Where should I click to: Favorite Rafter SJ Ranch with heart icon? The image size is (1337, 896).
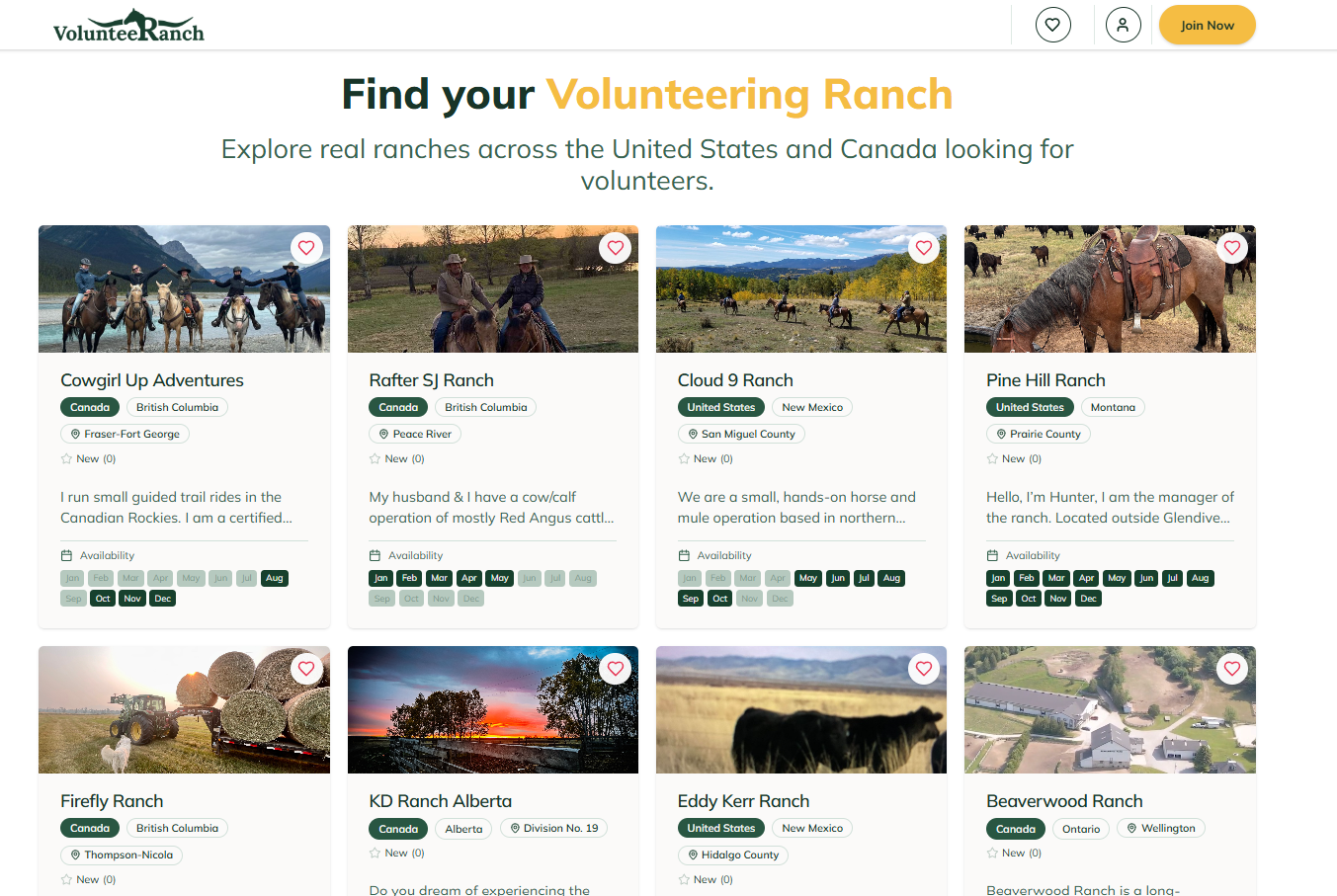click(616, 248)
